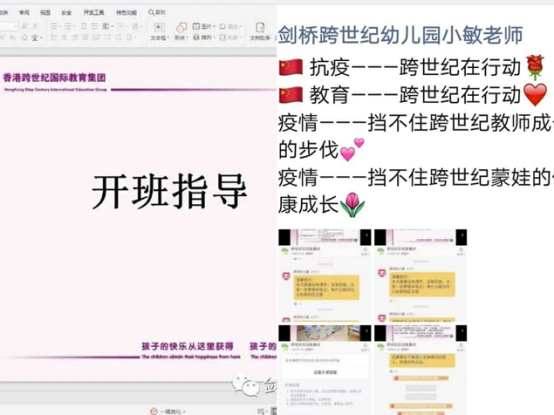Switch to the 特色功能 tab
The height and width of the screenshot is (415, 554).
click(x=126, y=12)
